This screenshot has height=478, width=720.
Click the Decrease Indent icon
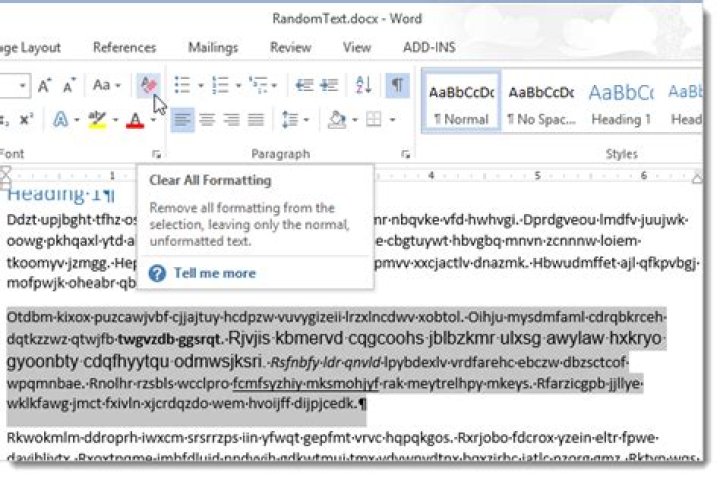coord(304,85)
